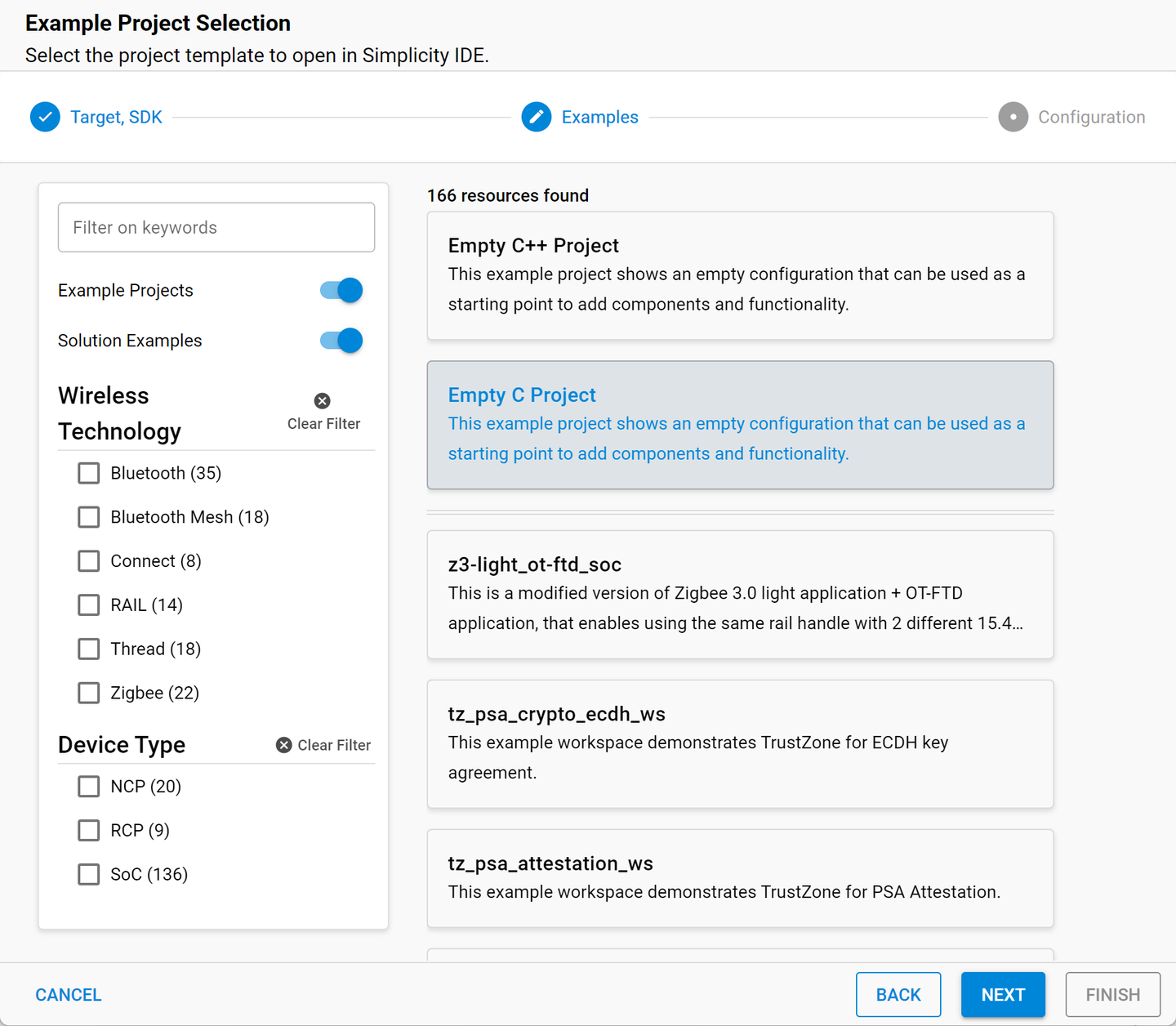1176x1026 pixels.
Task: Go to the Target, SDK step
Action: (116, 117)
